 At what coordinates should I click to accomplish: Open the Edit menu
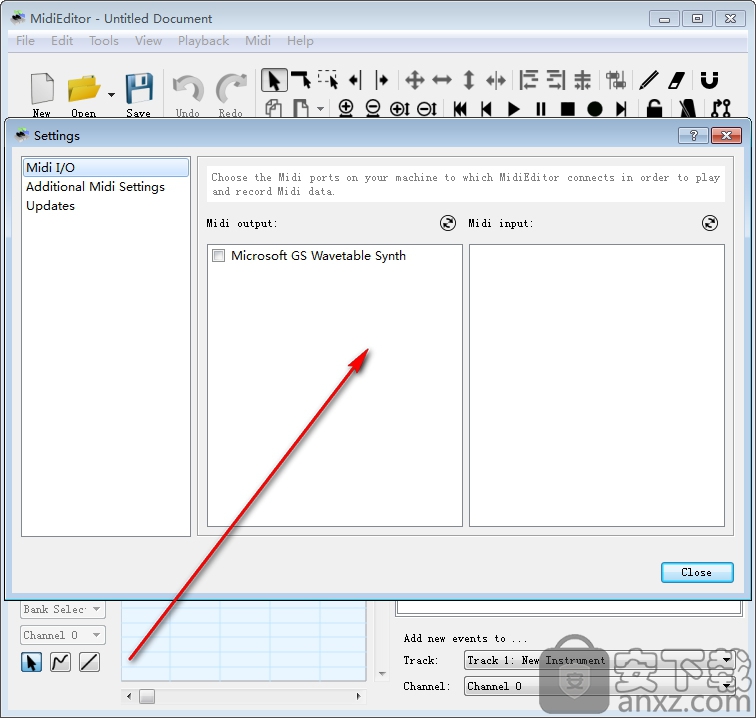(62, 41)
